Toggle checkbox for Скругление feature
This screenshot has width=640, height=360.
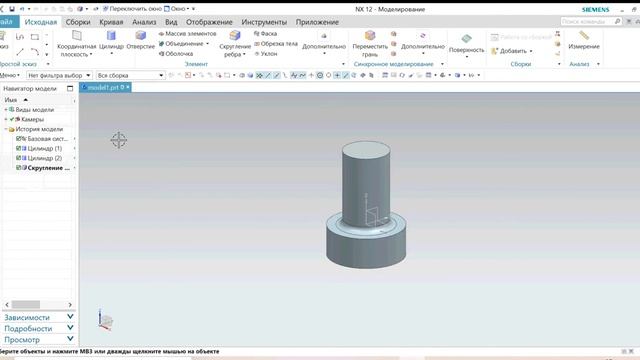click(18, 168)
